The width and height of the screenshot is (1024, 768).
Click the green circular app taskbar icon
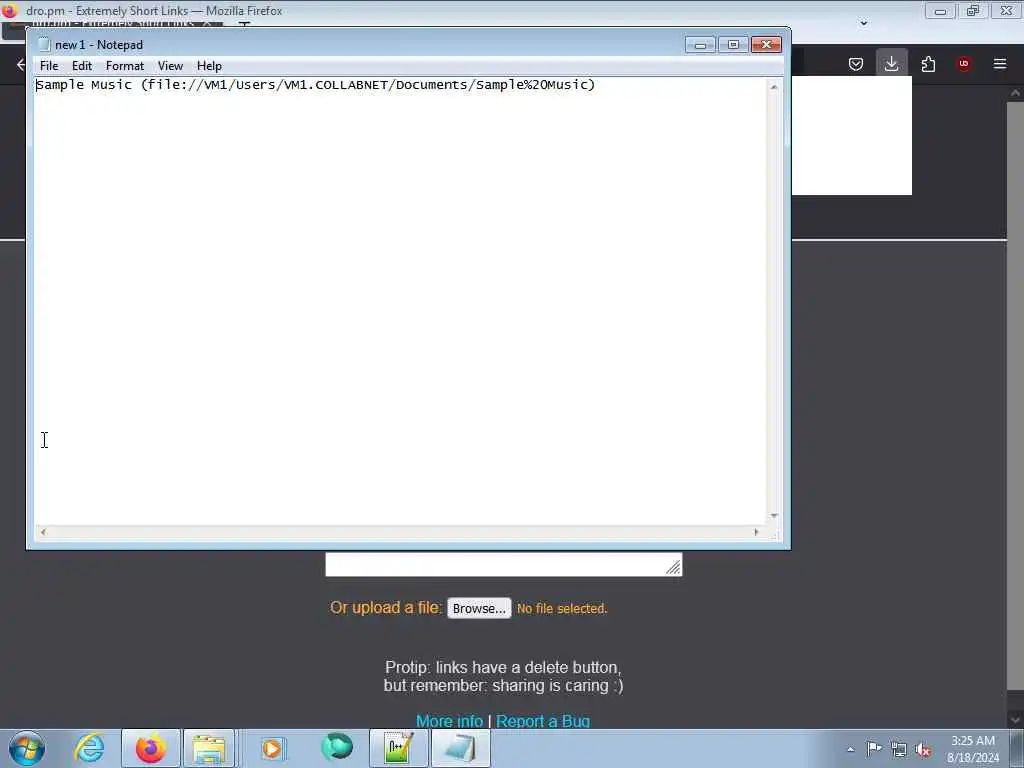[x=337, y=747]
